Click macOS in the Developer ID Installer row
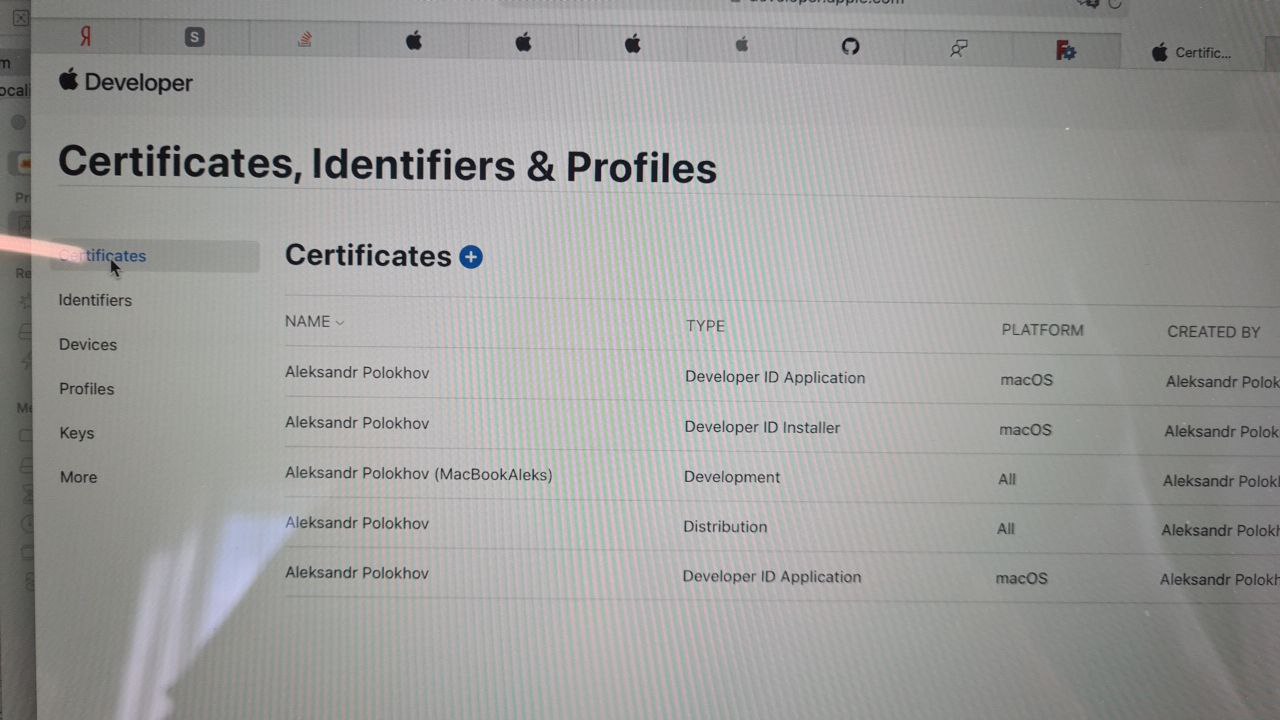The width and height of the screenshot is (1280, 720). [1025, 430]
